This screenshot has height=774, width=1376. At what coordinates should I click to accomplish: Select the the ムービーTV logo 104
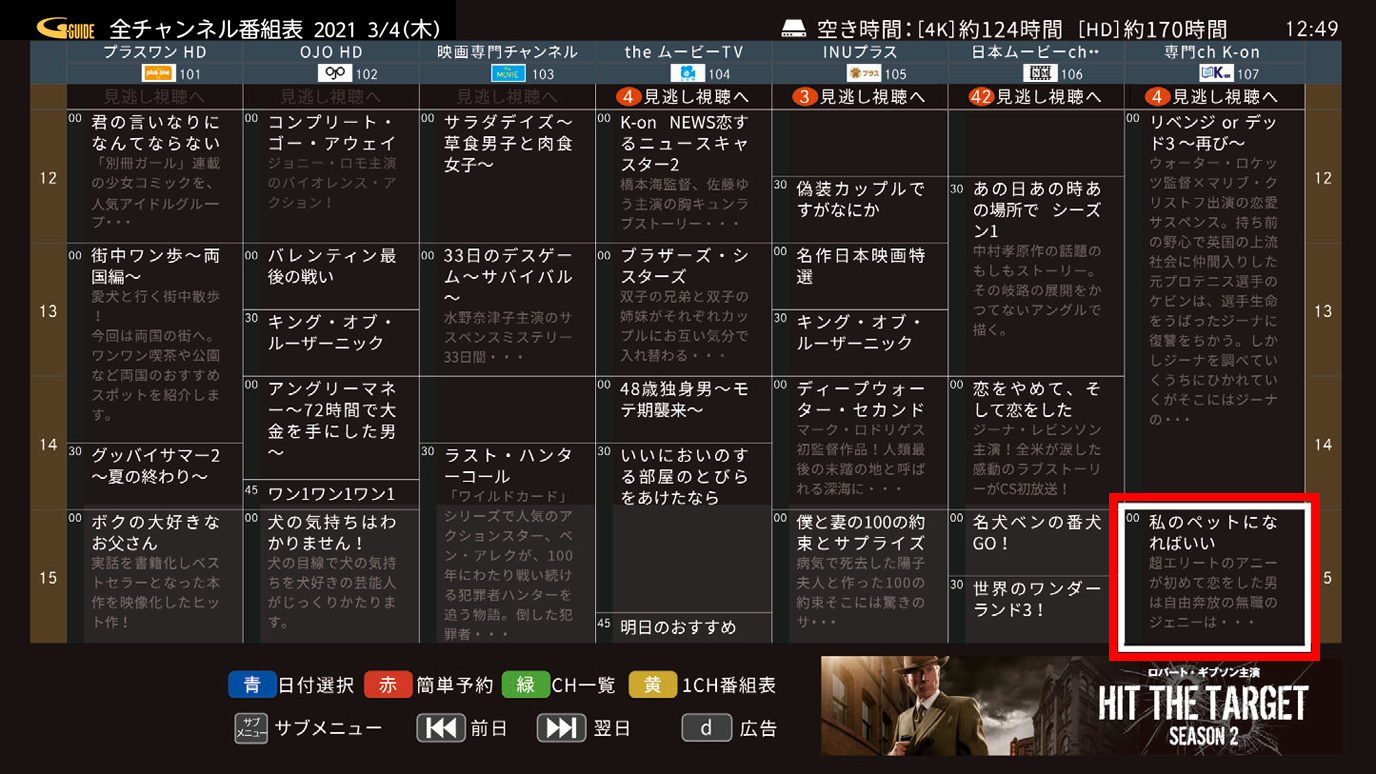687,73
